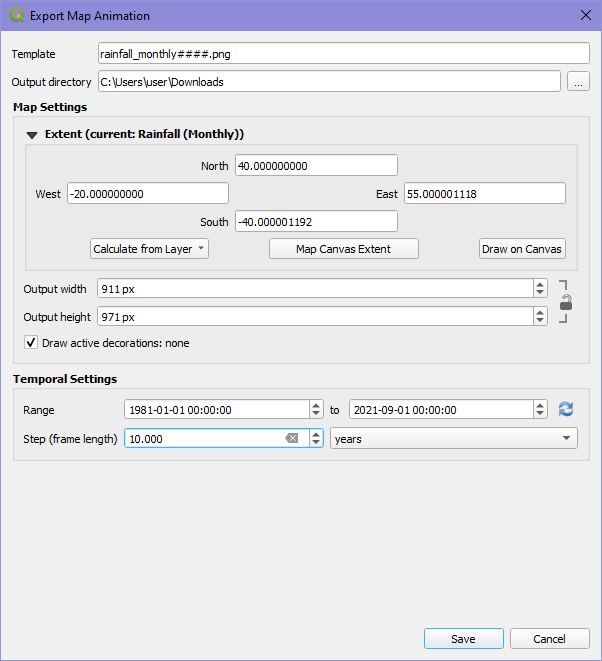The image size is (602, 661).
Task: Close the Export Map Animation window
Action: point(586,16)
